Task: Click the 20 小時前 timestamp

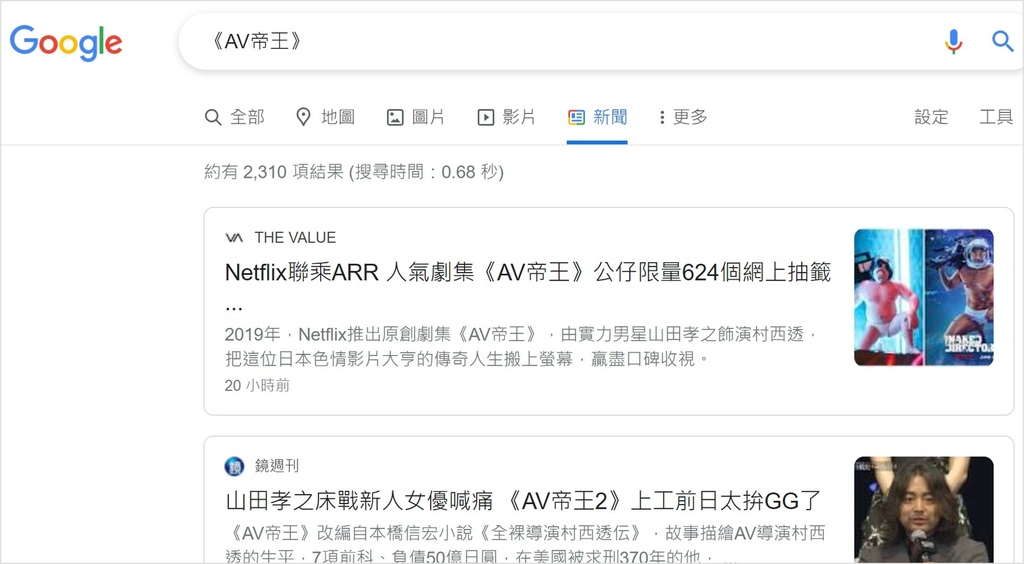Action: tap(257, 385)
